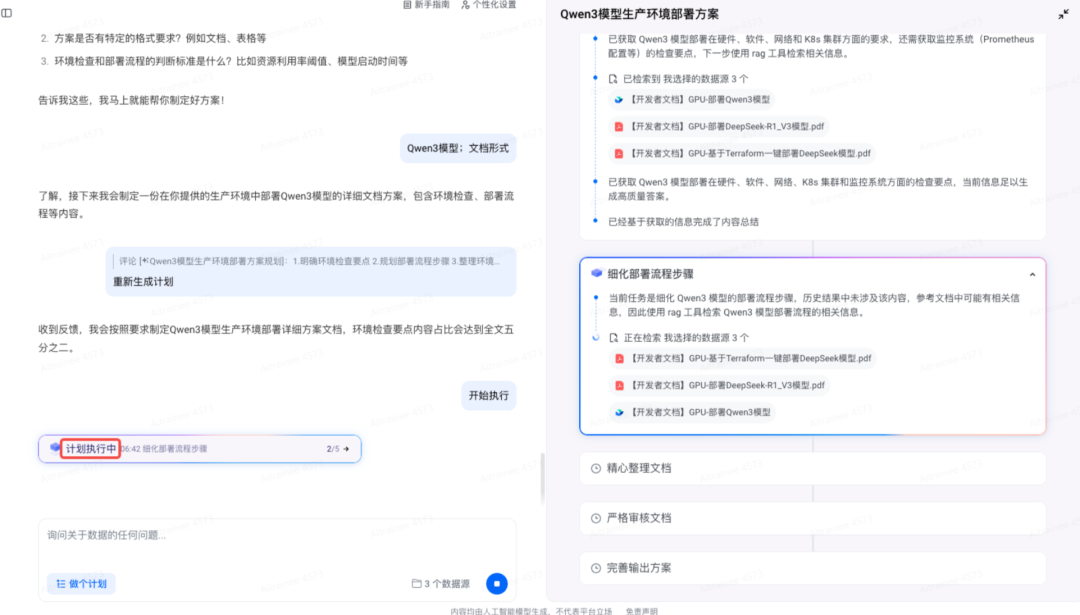Viewport: 1080px width, 615px height.
Task: Click the 计划执行中 status label
Action: 90,448
